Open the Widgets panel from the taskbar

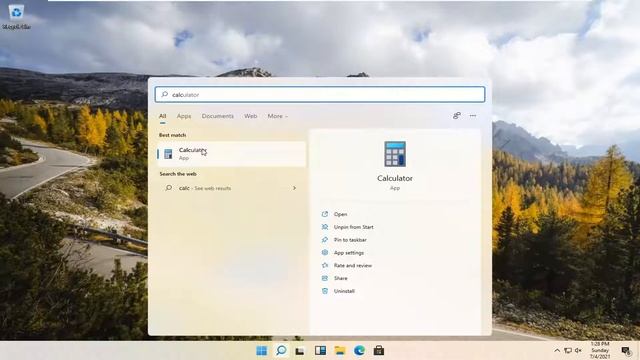[320, 351]
